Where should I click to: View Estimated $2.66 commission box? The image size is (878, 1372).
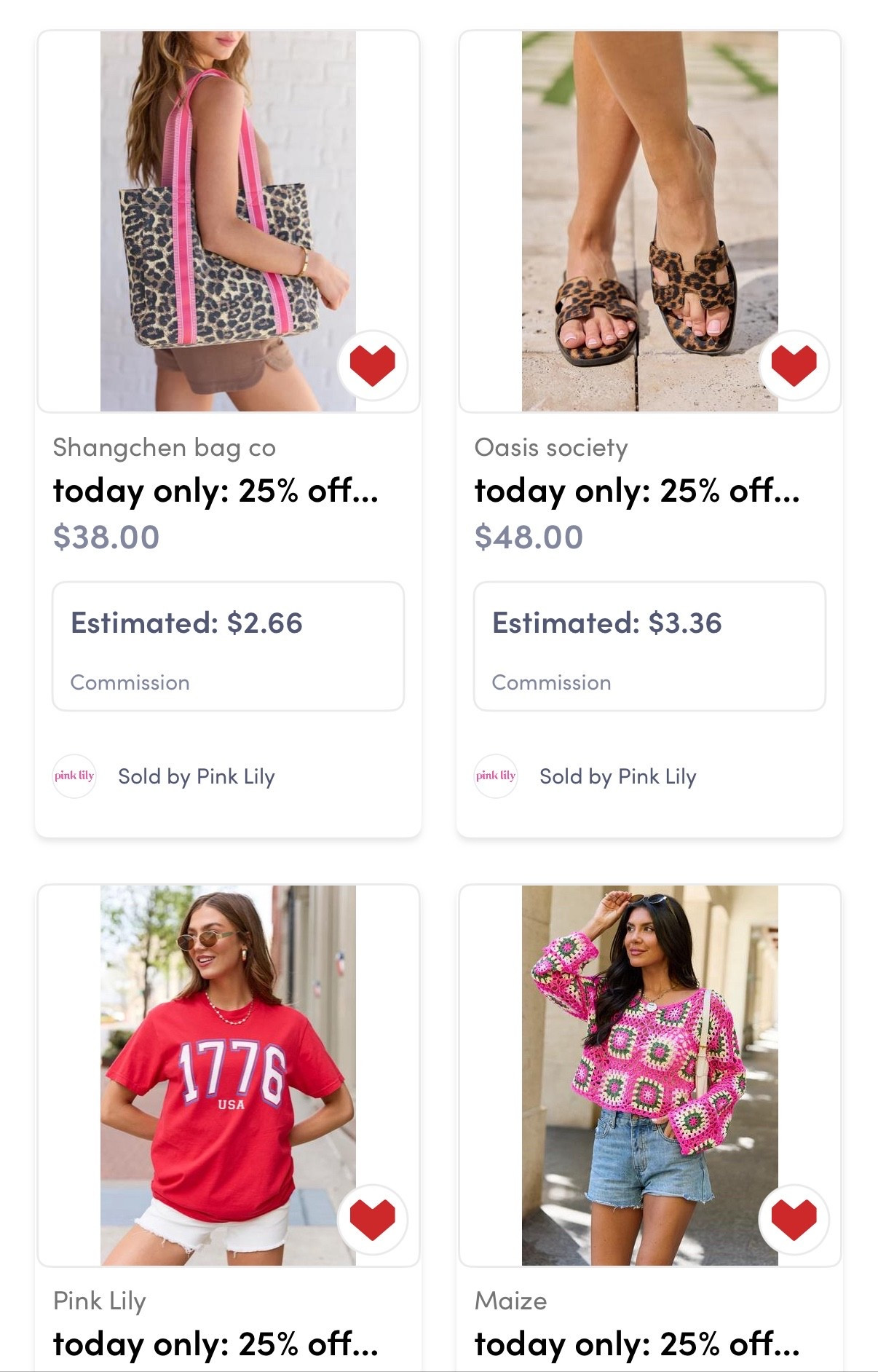228,646
